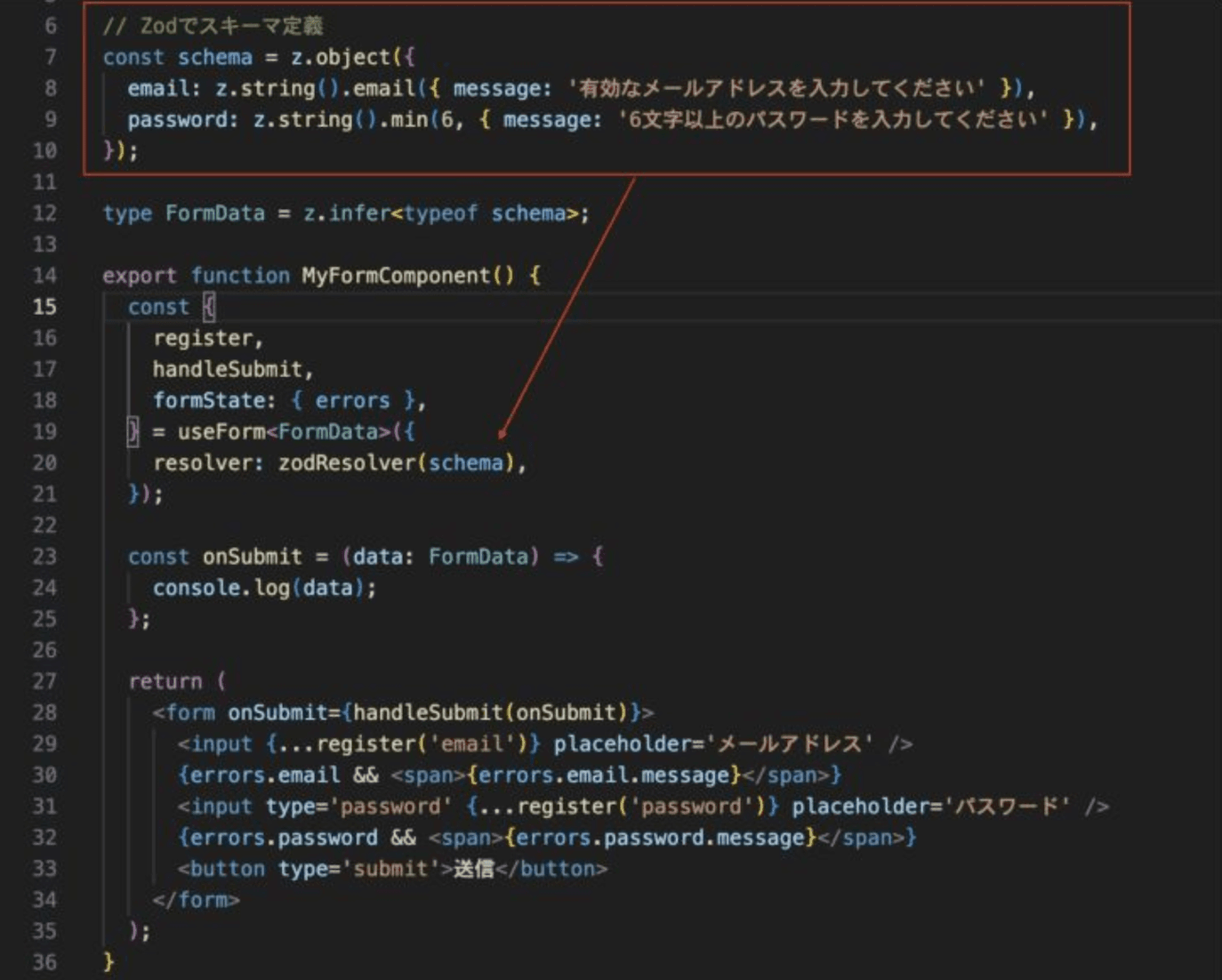Click the FormData type name on line 12
Image resolution: width=1222 pixels, height=980 pixels.
point(214,213)
